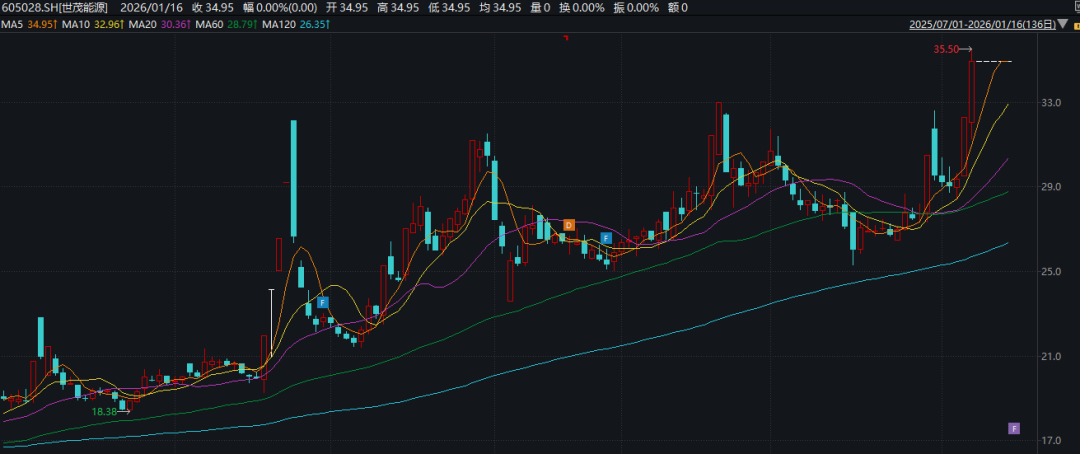1080x454 pixels.
Task: Click the 605028.SH[世茂能源] stock name
Action: click(55, 7)
